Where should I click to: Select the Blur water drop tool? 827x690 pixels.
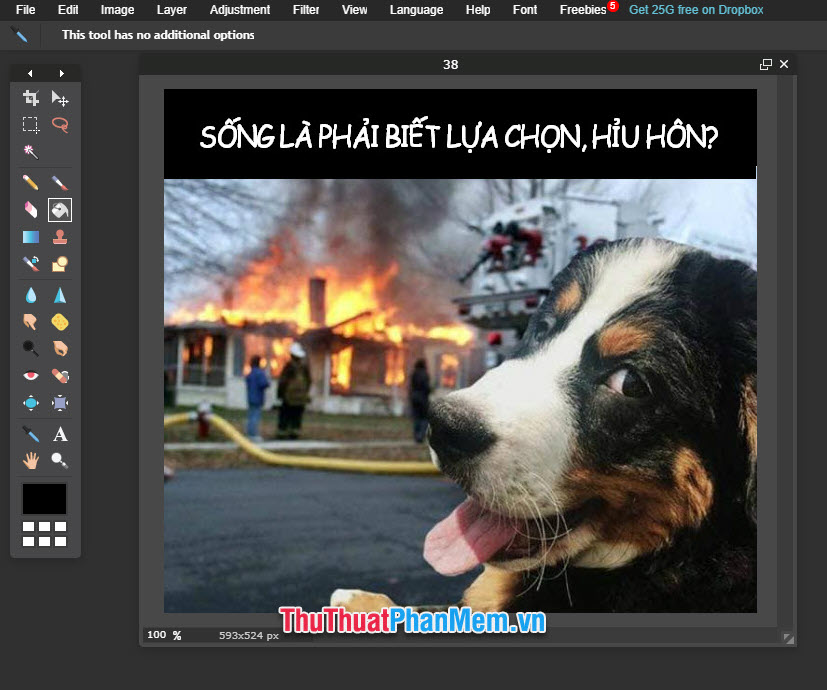31,295
